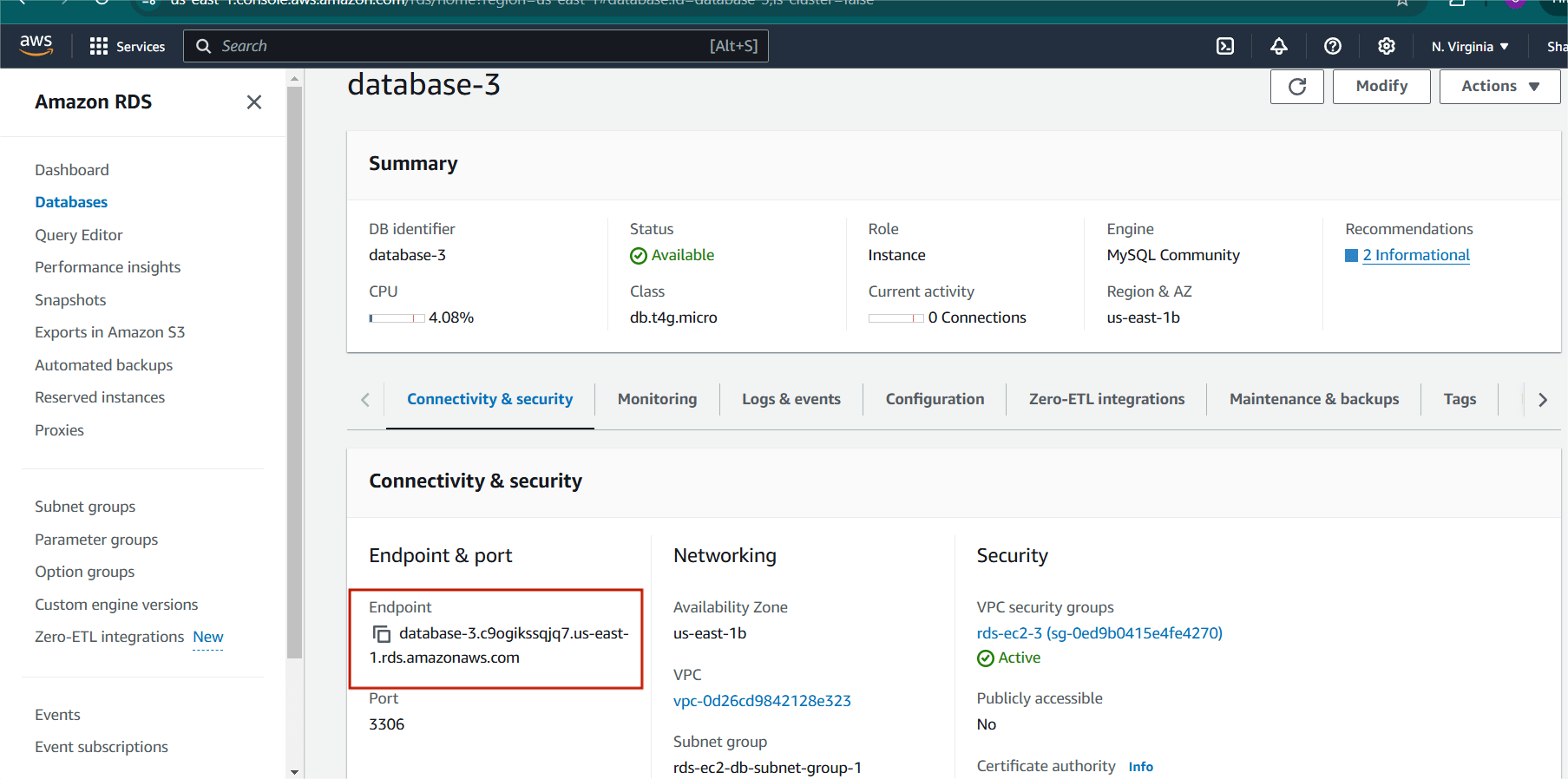Open the Services grid menu

point(128,46)
